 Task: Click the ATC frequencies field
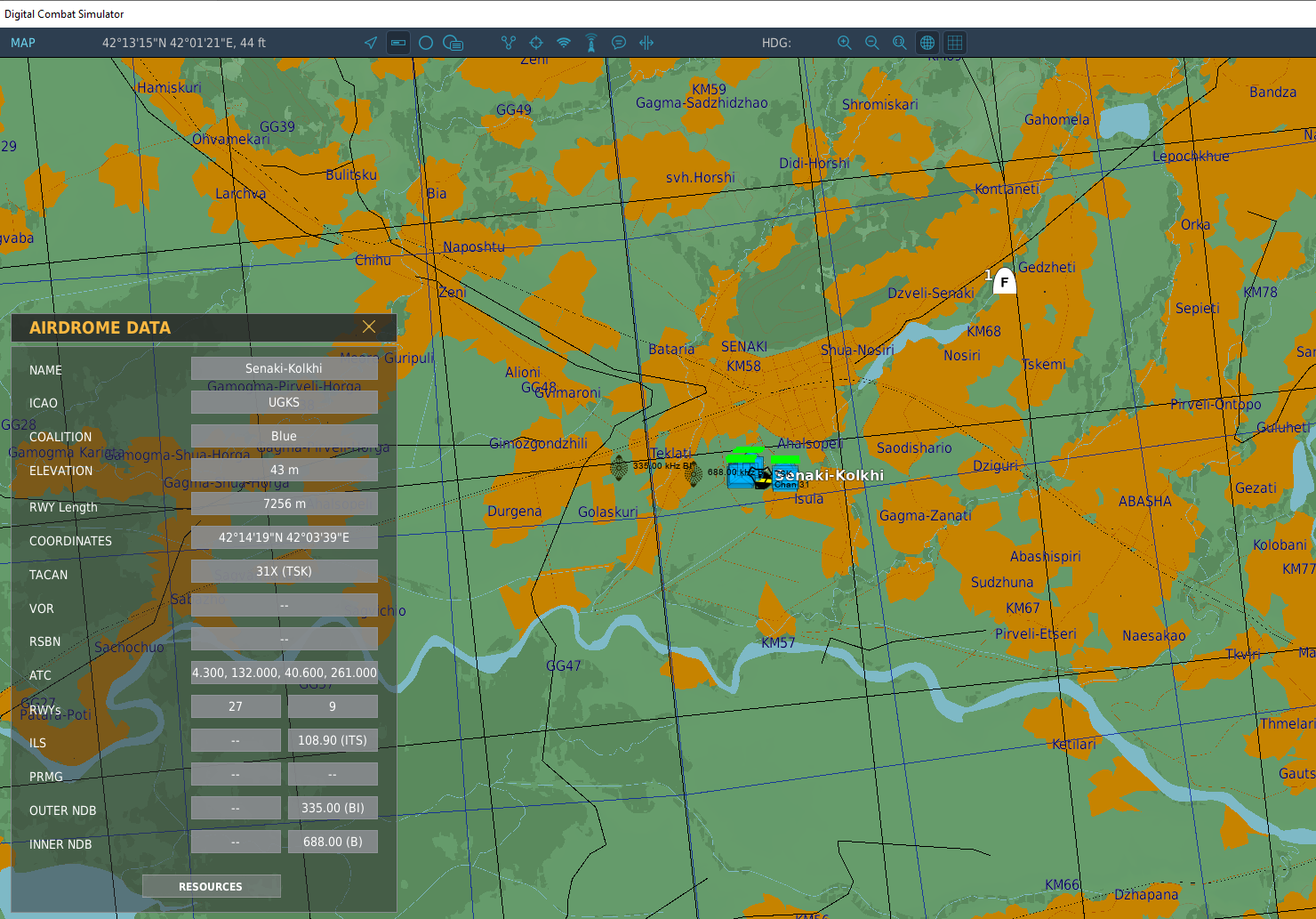pyautogui.click(x=285, y=673)
